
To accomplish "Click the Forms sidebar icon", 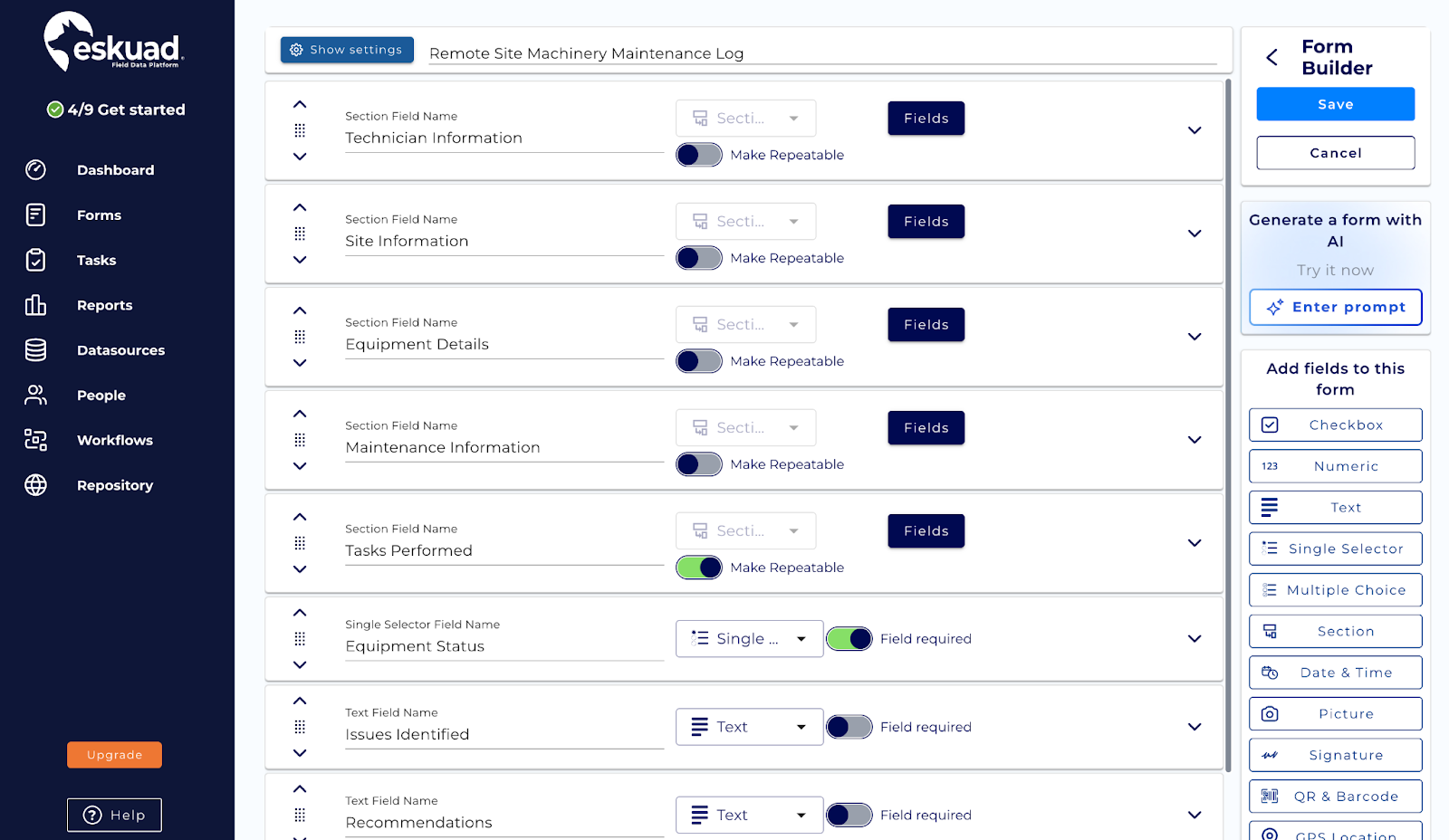I will (35, 215).
